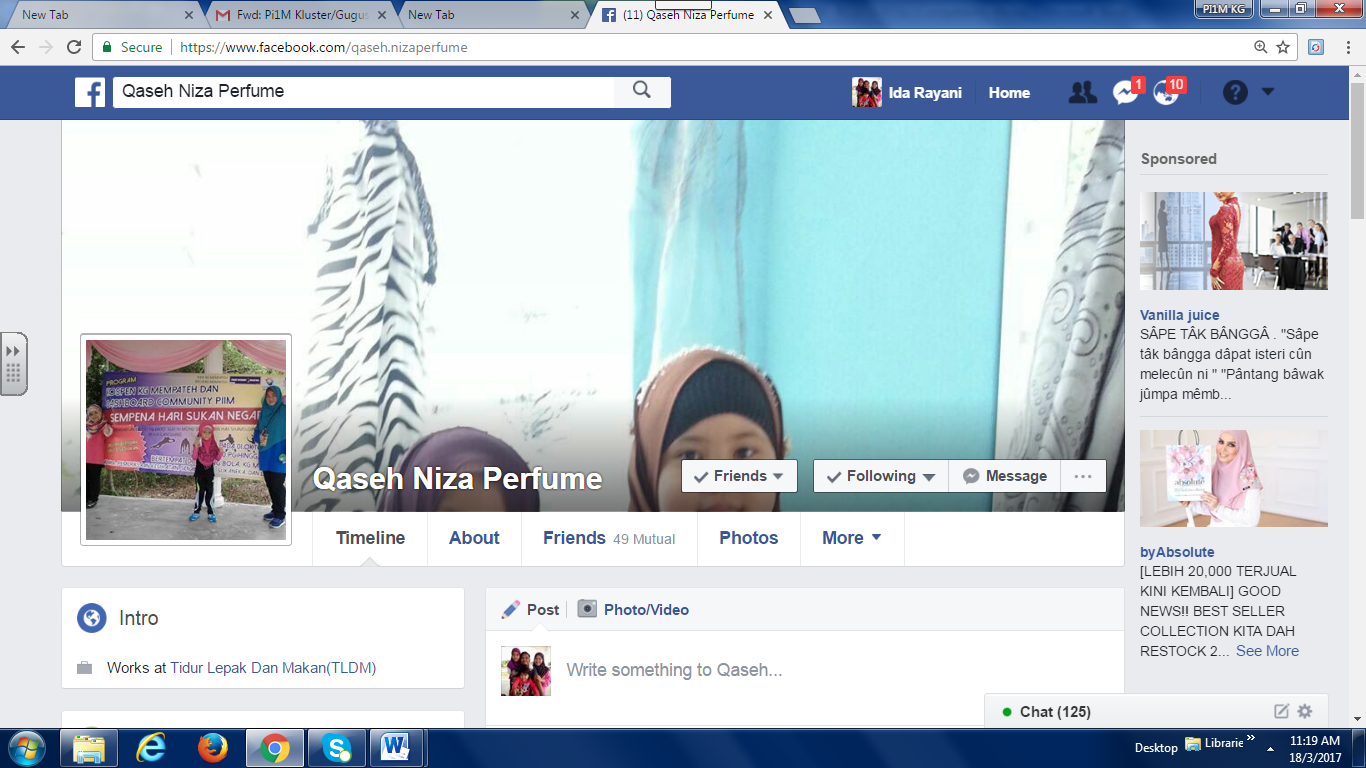Image resolution: width=1366 pixels, height=768 pixels.
Task: Open the help question mark icon
Action: [1235, 92]
